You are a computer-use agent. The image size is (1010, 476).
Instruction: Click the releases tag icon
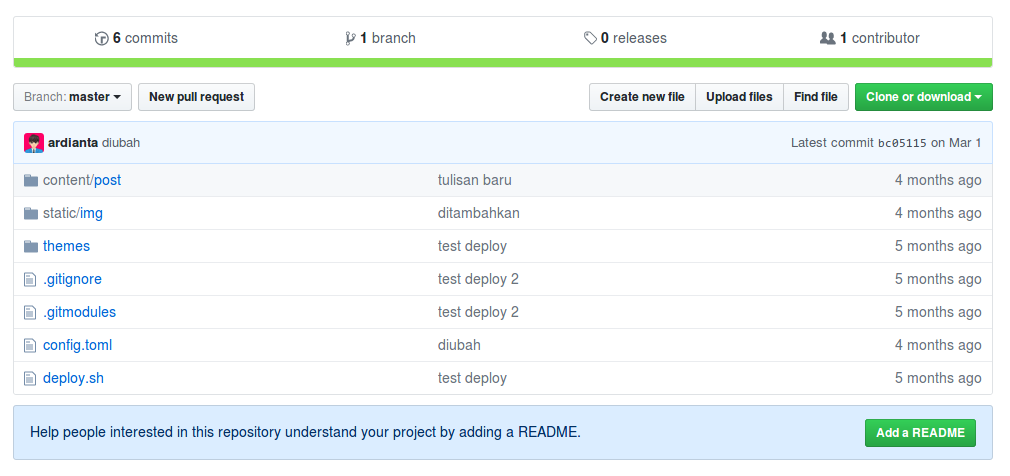[x=590, y=39]
